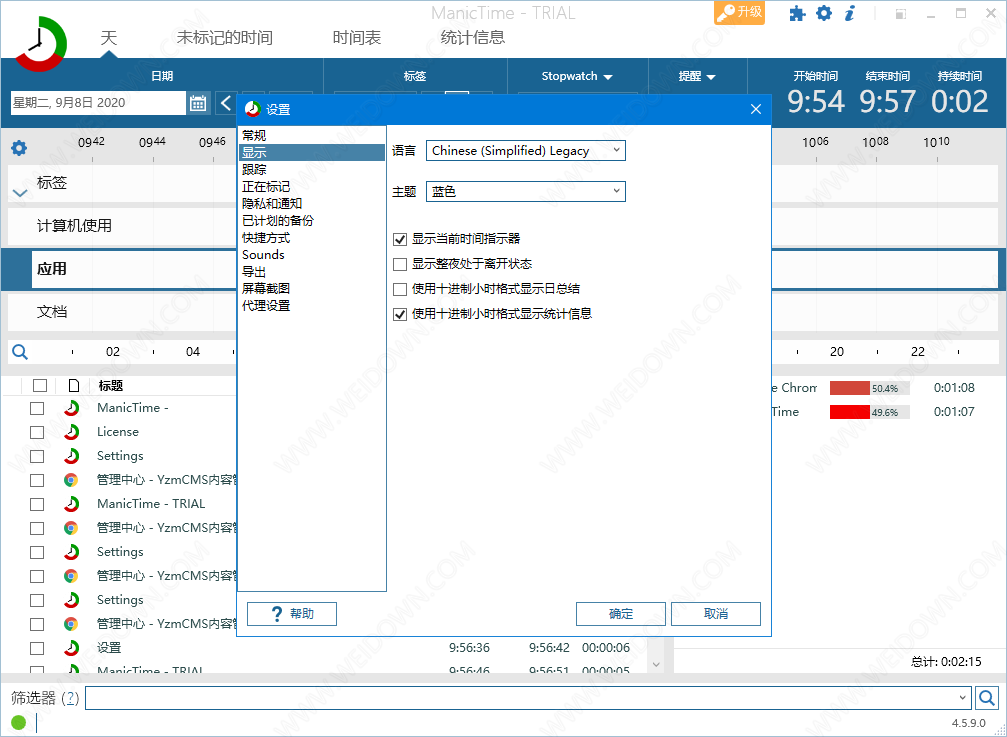Click the previous day arrow button
Image resolution: width=1007 pixels, height=737 pixels.
(226, 103)
